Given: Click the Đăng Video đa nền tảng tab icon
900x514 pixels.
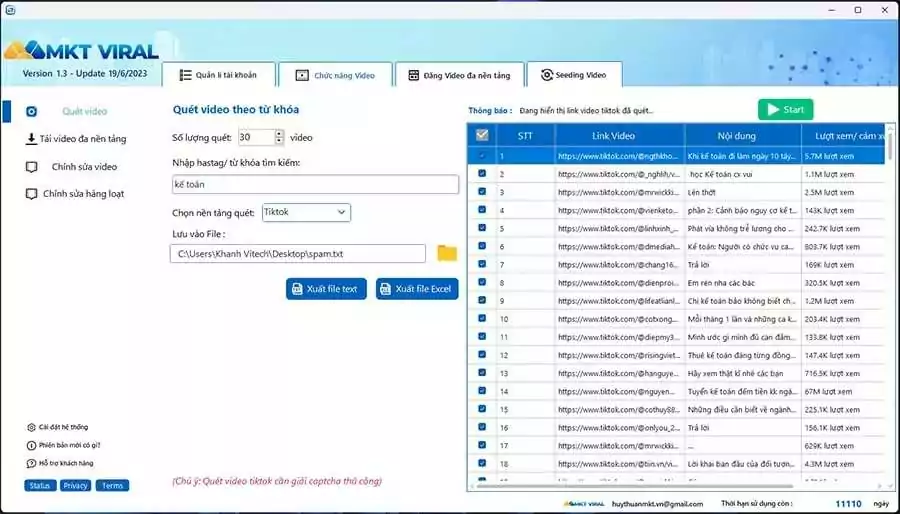Looking at the screenshot, I should pos(413,76).
